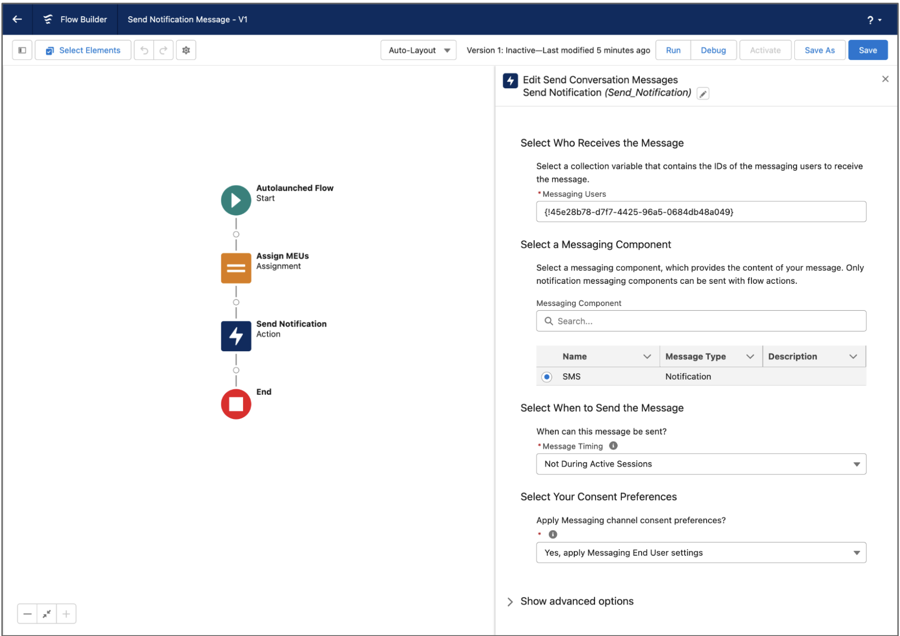This screenshot has height=636, width=900.
Task: Click the consent preferences info icon
Action: tap(553, 534)
